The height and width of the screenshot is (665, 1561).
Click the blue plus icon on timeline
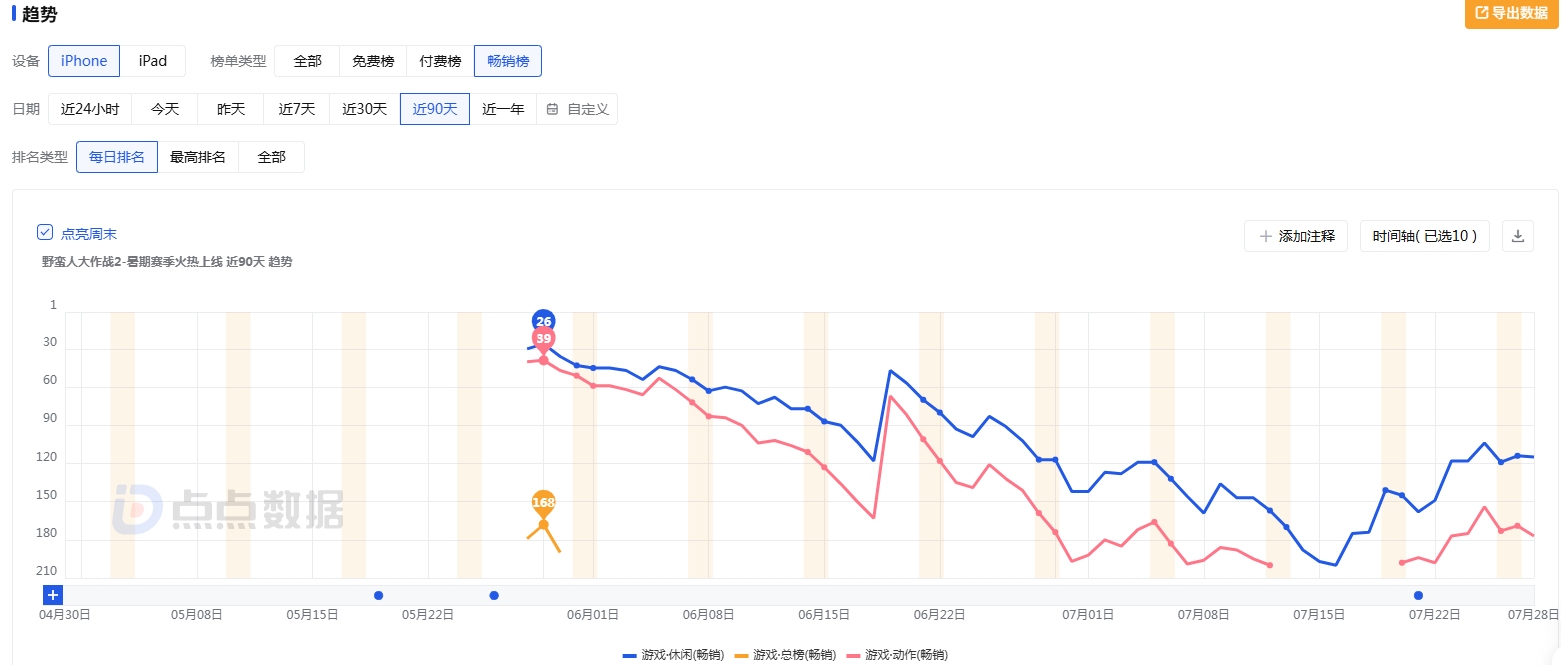pyautogui.click(x=53, y=595)
